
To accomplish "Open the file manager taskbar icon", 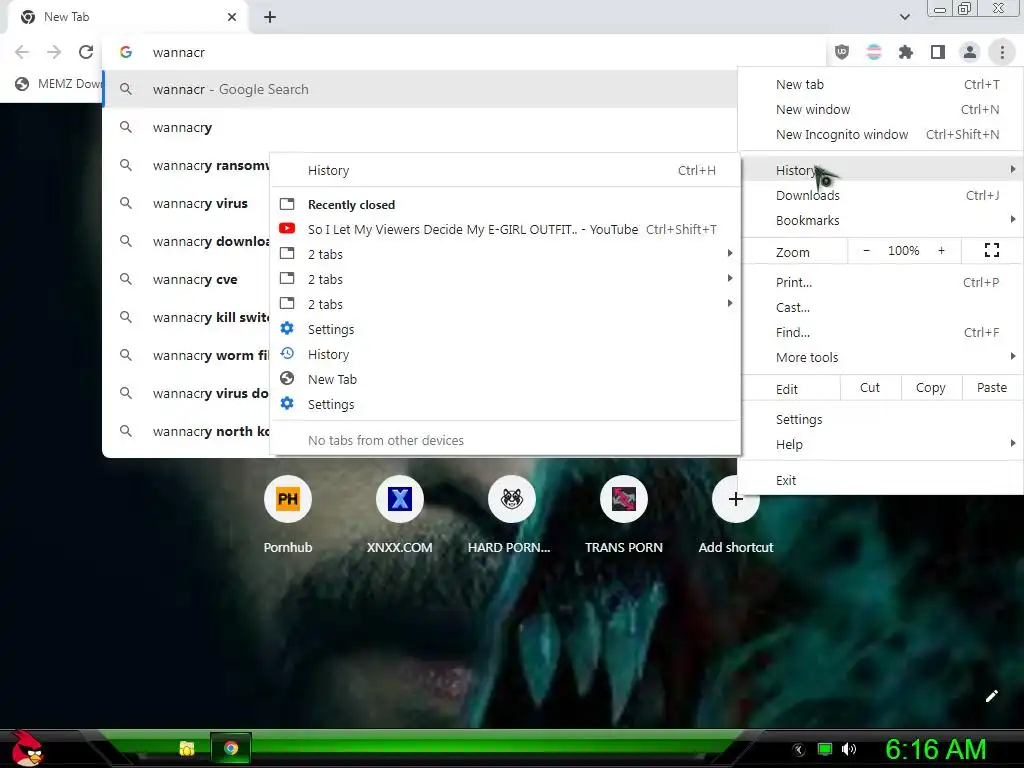I will pos(187,748).
